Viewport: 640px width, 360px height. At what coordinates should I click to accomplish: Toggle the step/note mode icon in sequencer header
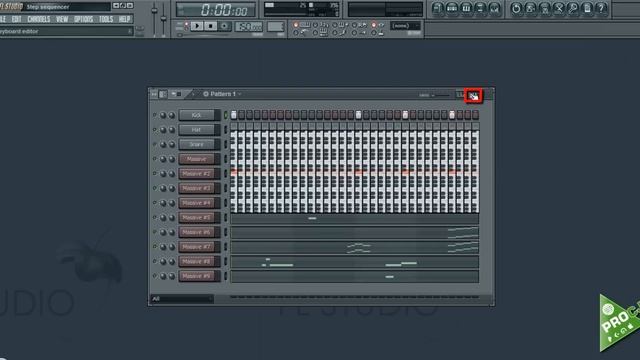176,94
